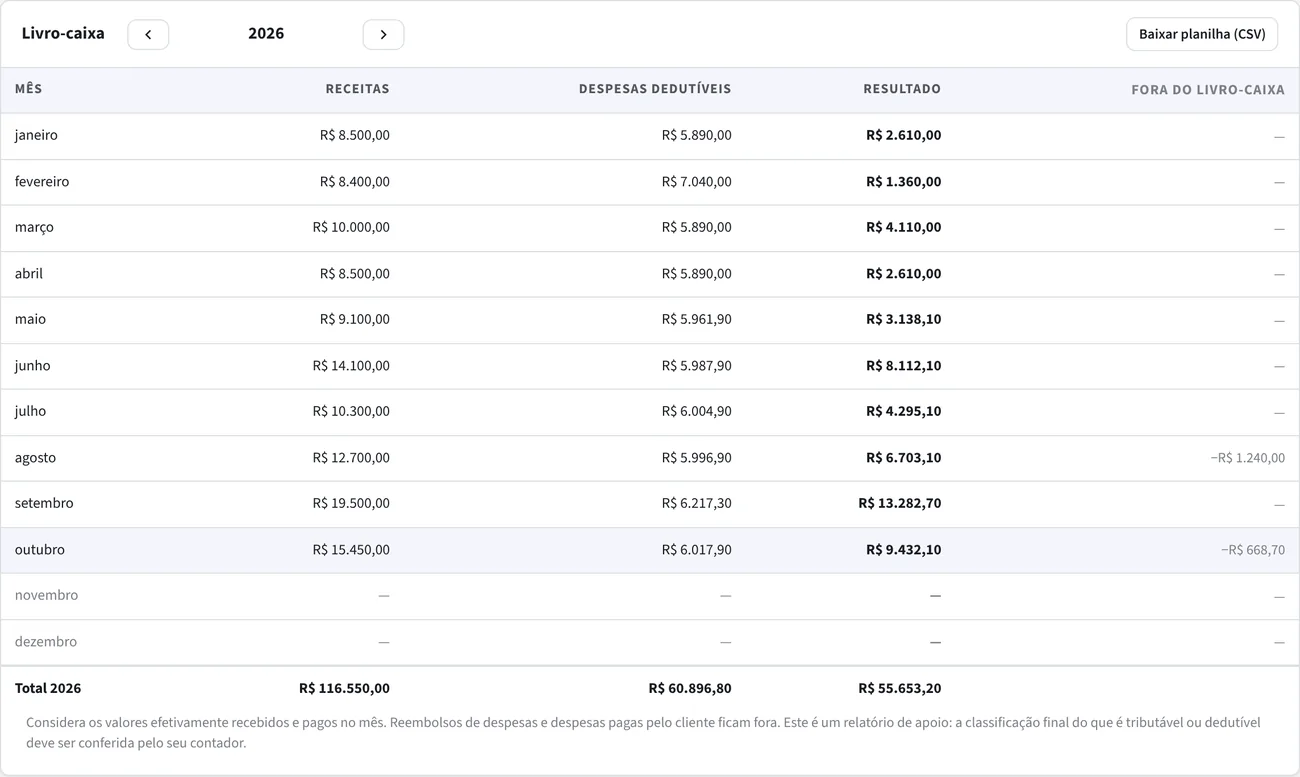Click the Total 2026 row label
The width and height of the screenshot is (1300, 777).
tap(48, 688)
